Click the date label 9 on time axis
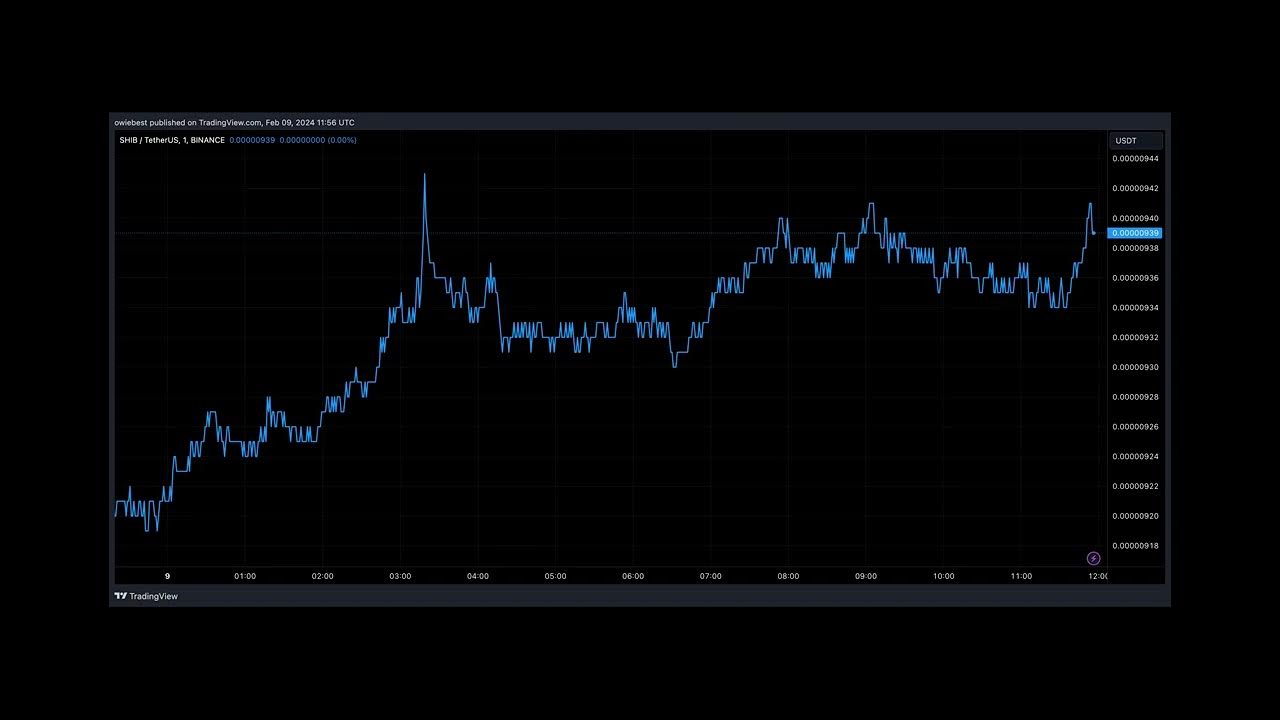Image resolution: width=1280 pixels, height=720 pixels. pos(167,576)
